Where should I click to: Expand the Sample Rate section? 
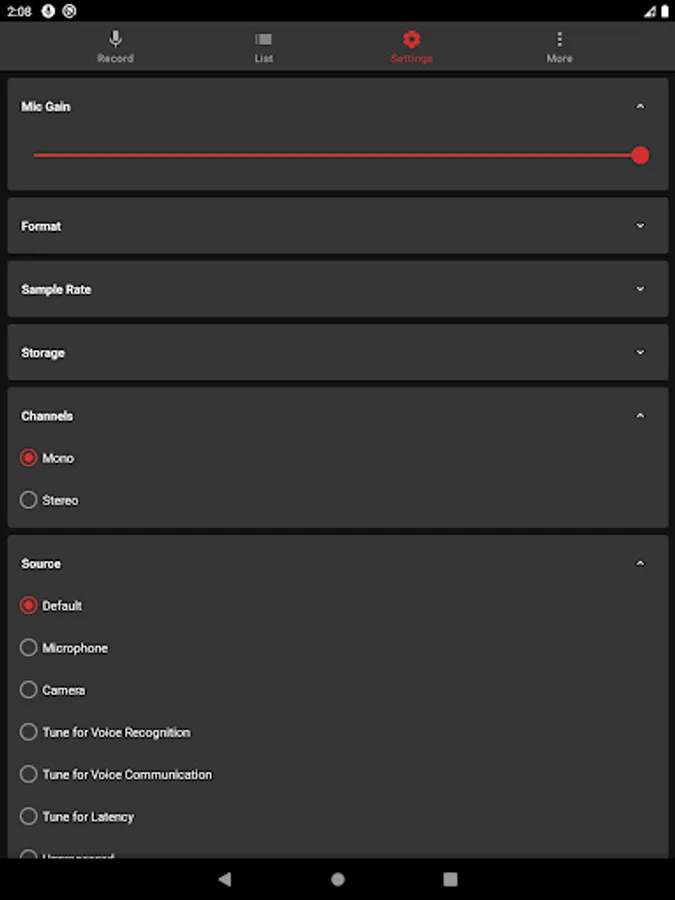coord(641,289)
